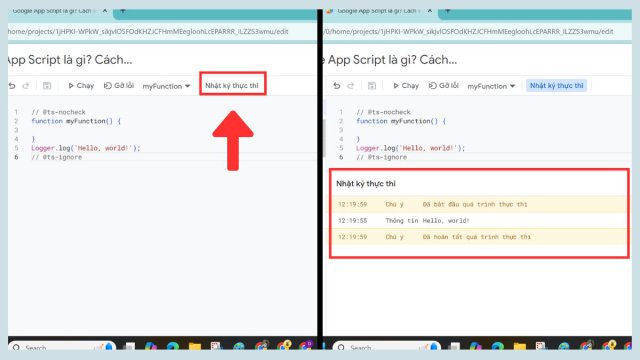The height and width of the screenshot is (360, 640).
Task: Run script with Chạy in left editor
Action: [x=81, y=86]
